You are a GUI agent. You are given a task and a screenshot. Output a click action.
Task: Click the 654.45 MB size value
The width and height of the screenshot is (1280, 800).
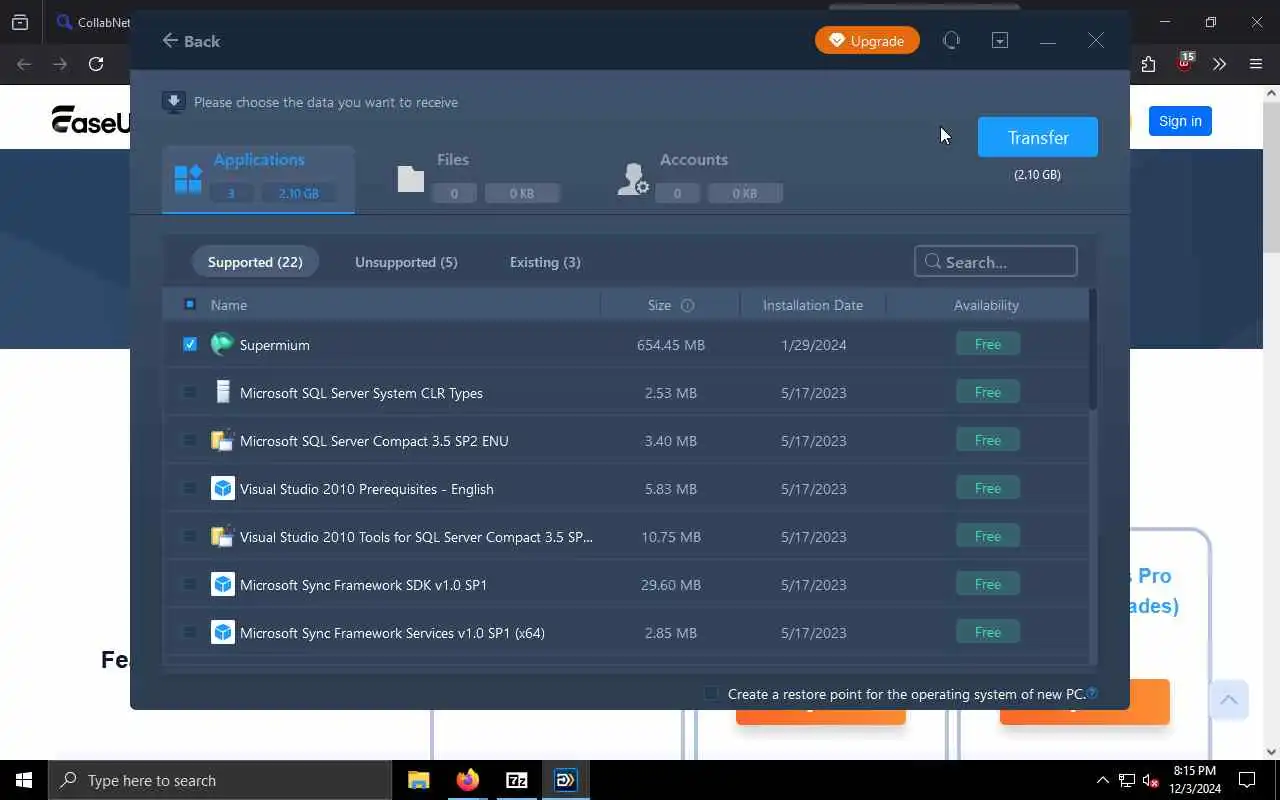coord(671,345)
